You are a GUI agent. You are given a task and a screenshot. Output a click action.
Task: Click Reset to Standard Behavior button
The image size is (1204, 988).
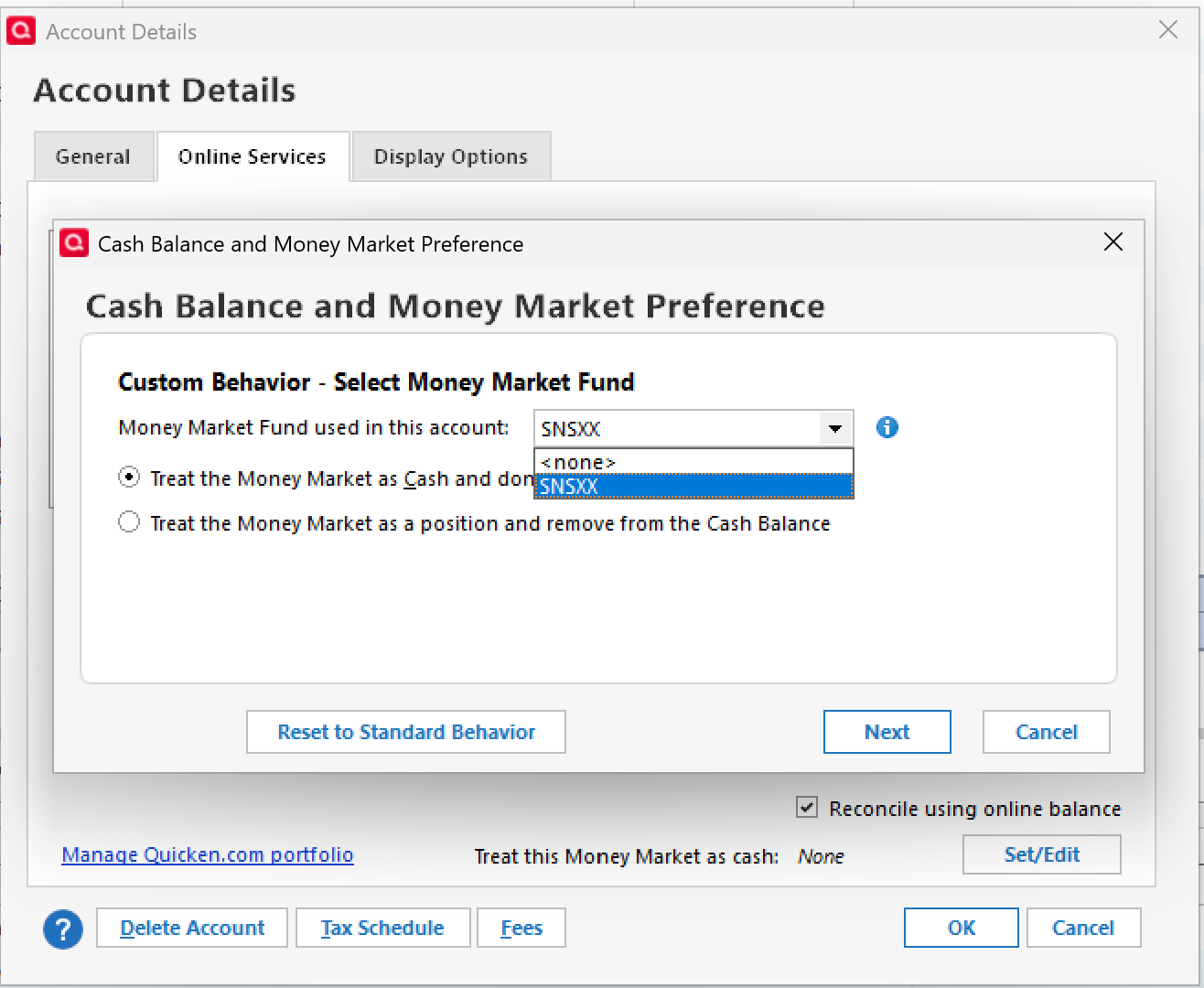point(406,732)
